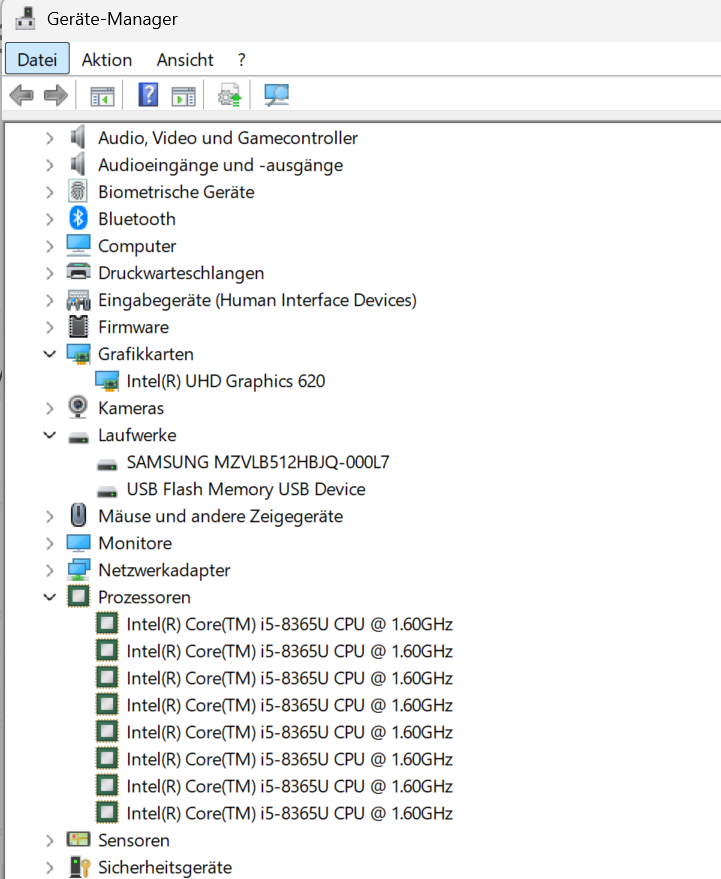Expand Biometrische Geräte node

(49, 192)
